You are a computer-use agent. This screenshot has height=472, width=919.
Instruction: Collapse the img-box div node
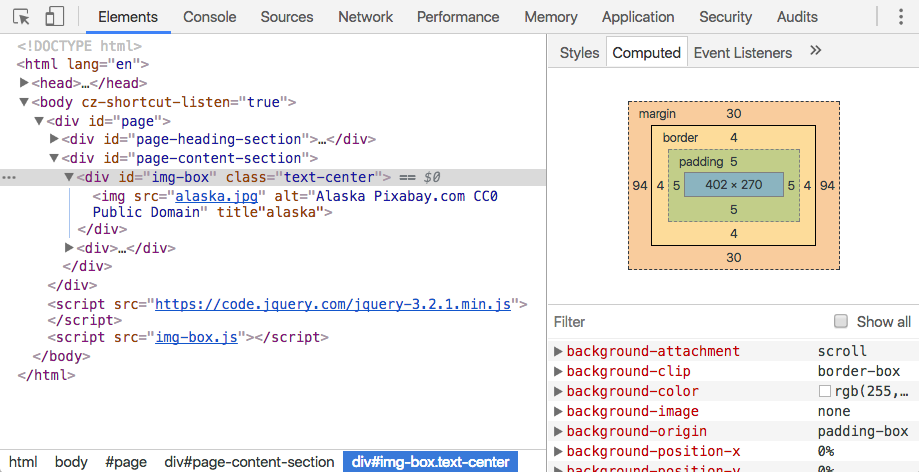69,177
